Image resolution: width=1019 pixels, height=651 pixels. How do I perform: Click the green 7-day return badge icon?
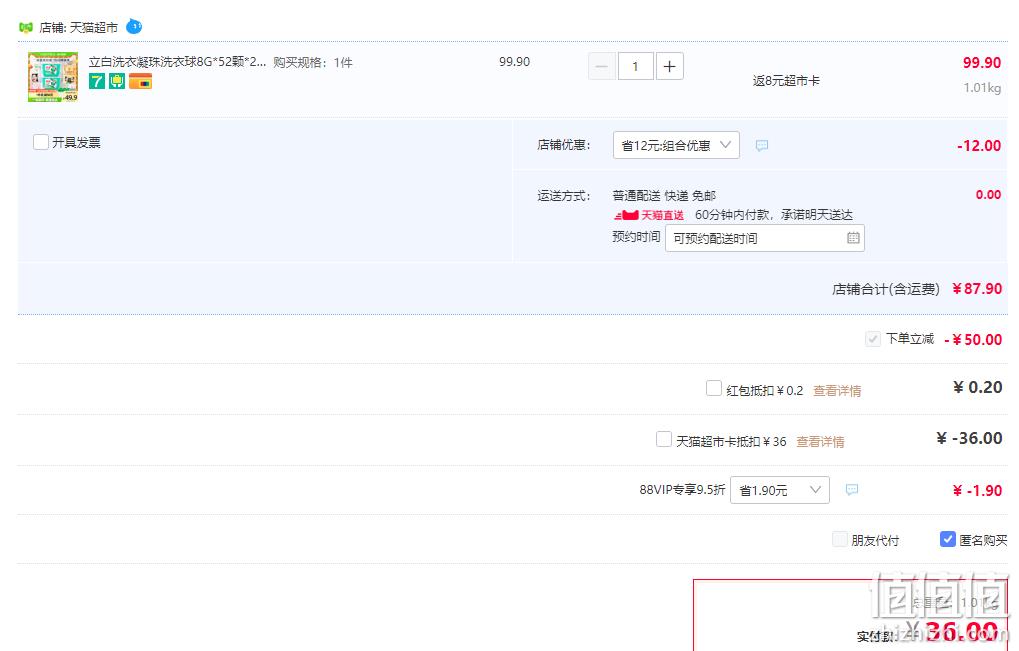pyautogui.click(x=97, y=81)
